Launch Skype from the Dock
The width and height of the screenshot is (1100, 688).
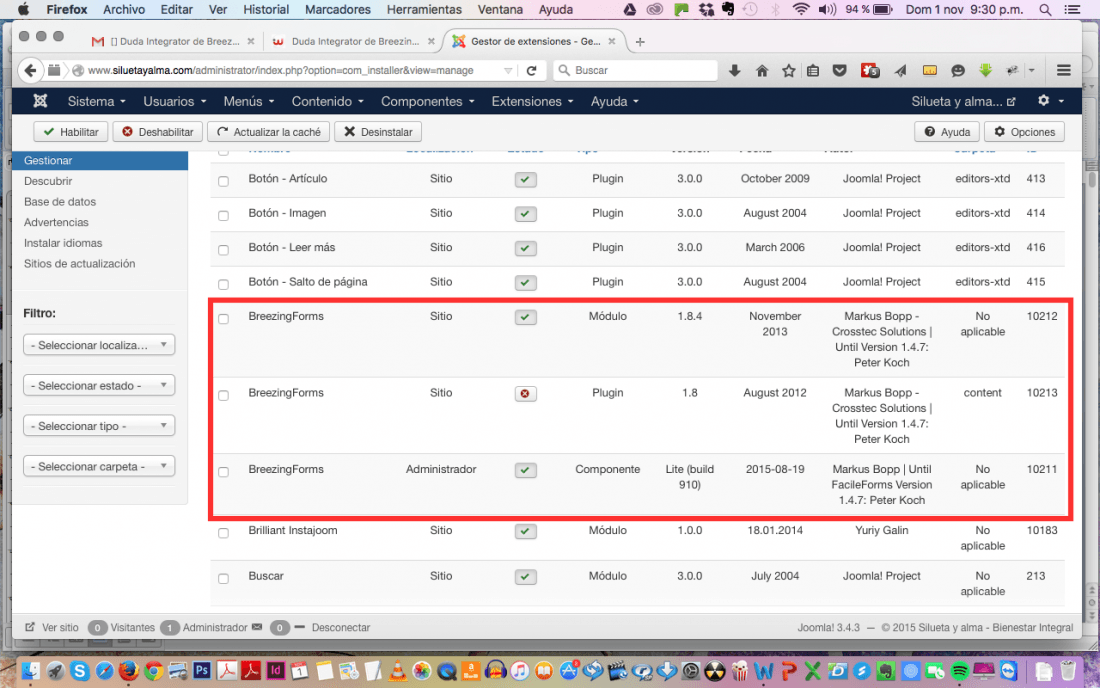point(79,670)
